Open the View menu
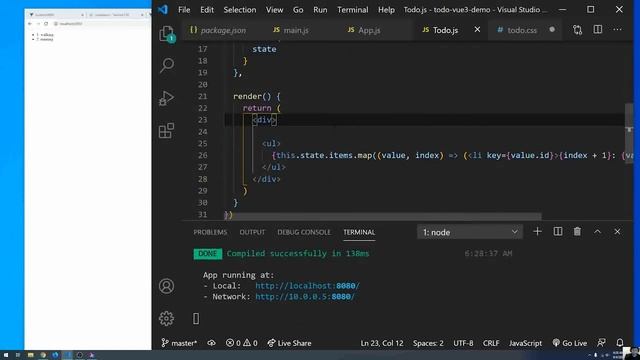Screen dimensions: 640x360 click(274, 10)
